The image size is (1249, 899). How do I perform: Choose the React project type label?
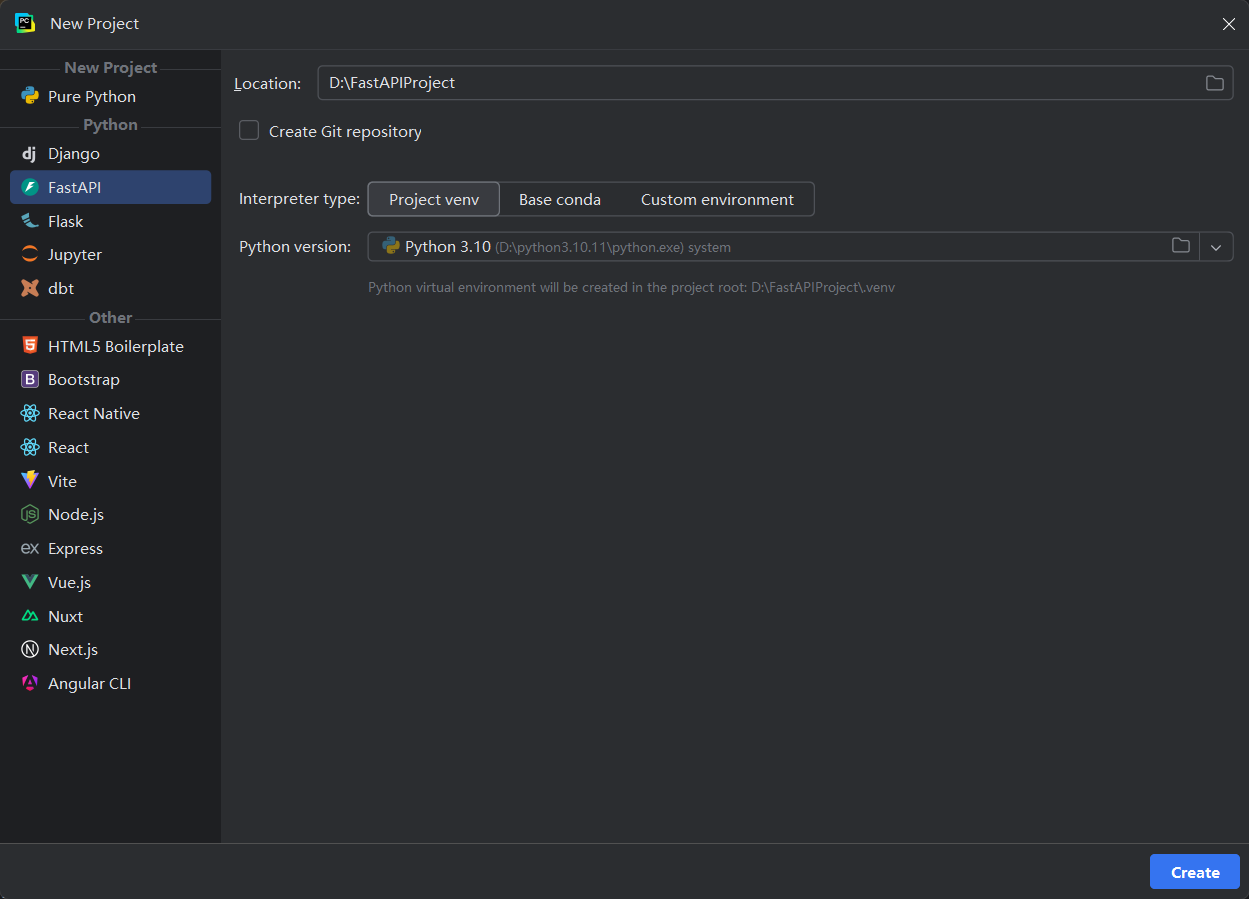point(69,447)
